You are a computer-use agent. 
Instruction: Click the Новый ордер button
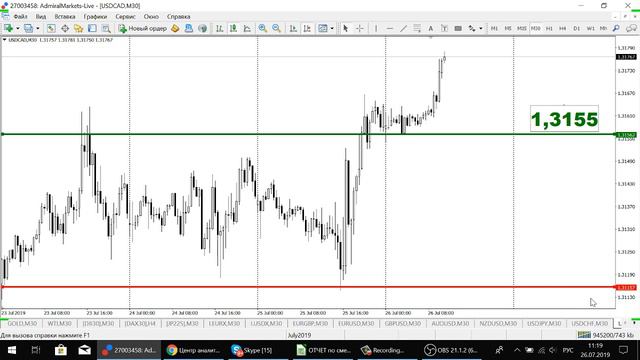142,28
